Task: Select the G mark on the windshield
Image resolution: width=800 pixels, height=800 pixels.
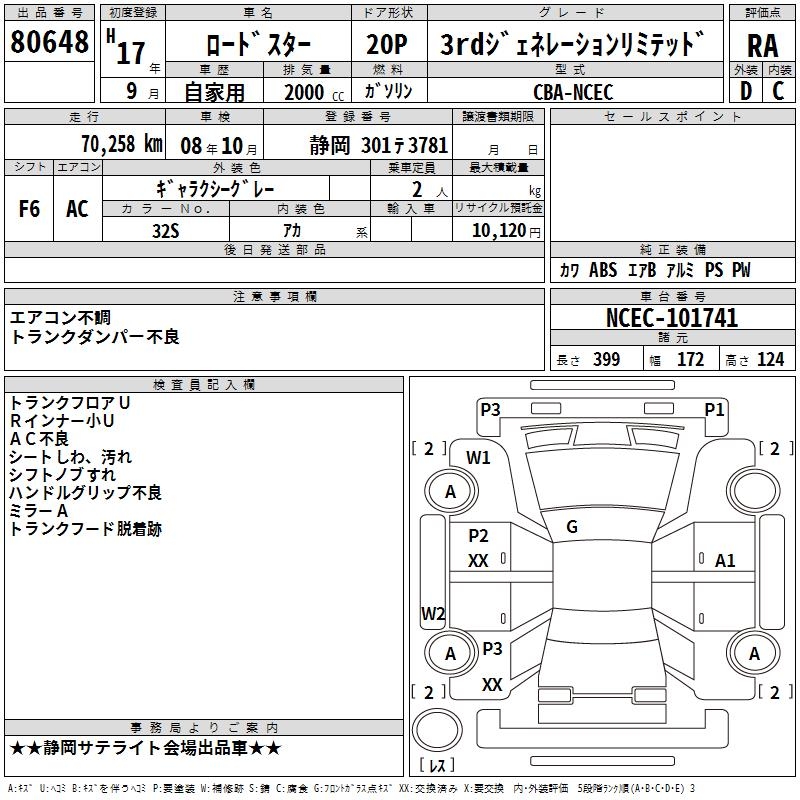Action: 572,526
